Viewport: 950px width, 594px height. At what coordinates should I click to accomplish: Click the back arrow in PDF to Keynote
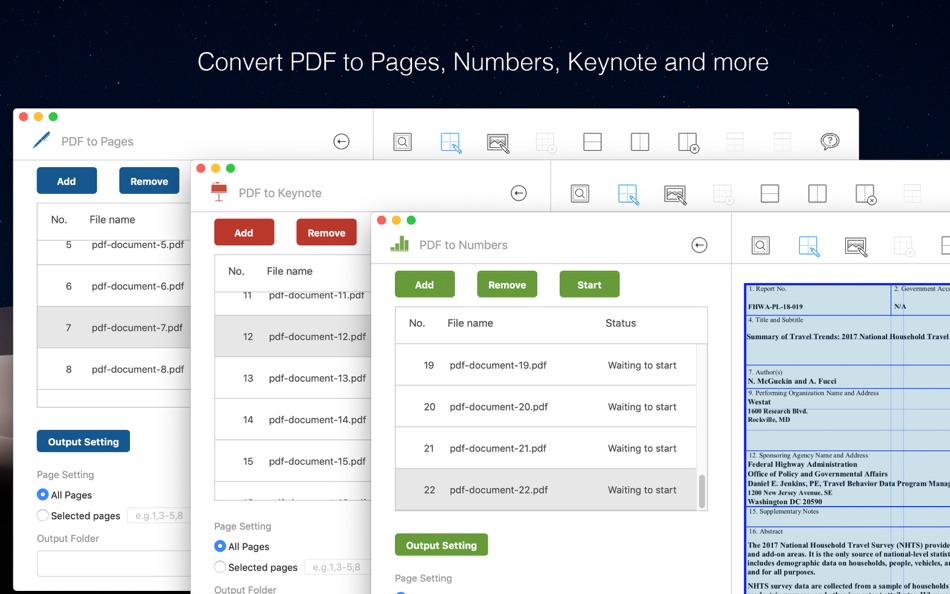coord(518,192)
